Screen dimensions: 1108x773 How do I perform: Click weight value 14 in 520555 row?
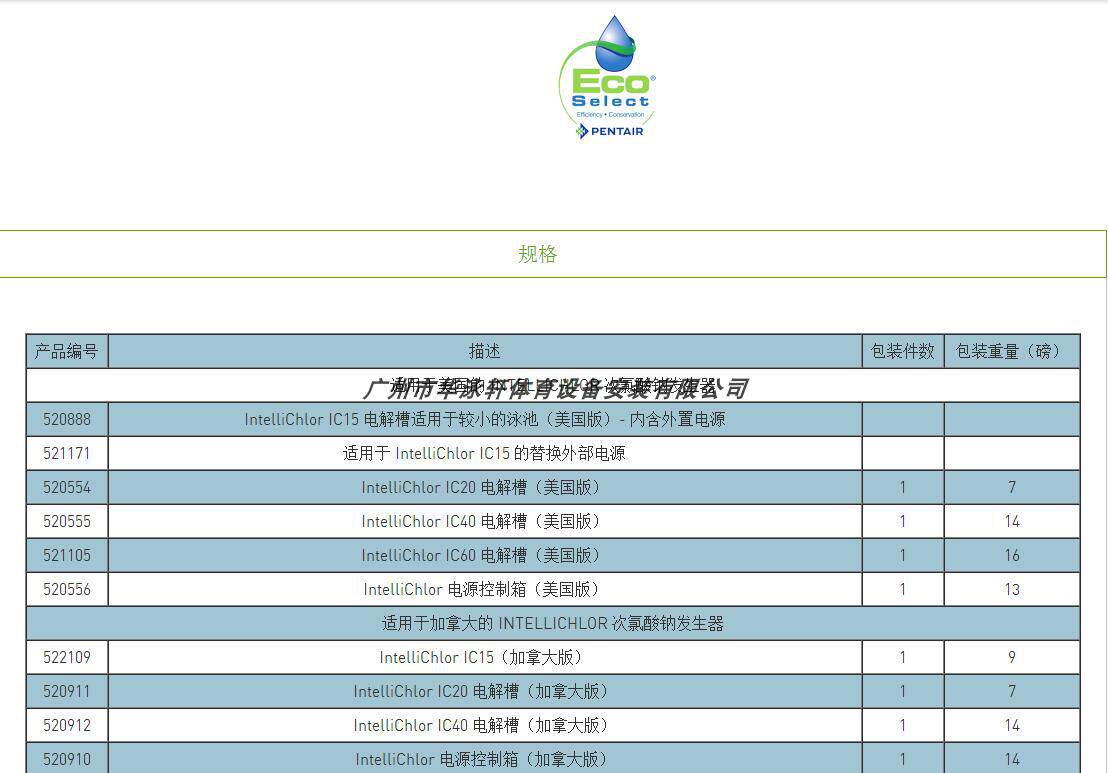point(1012,521)
